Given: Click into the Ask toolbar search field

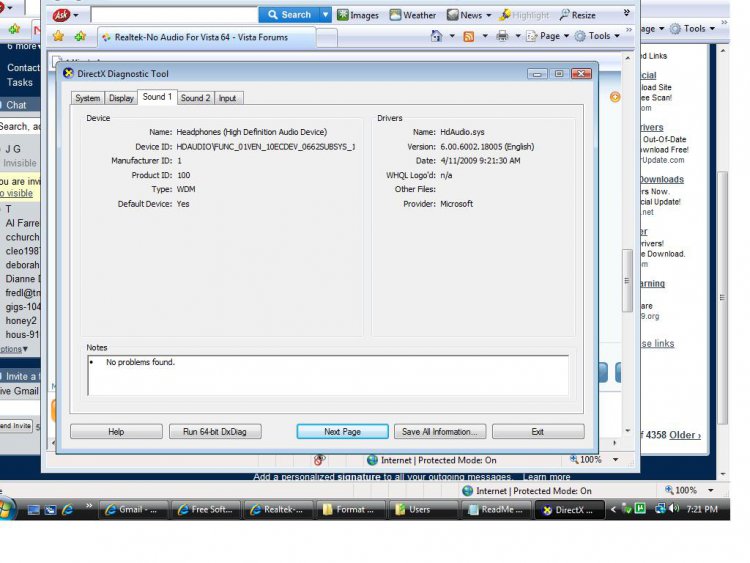Looking at the screenshot, I should click(x=174, y=15).
